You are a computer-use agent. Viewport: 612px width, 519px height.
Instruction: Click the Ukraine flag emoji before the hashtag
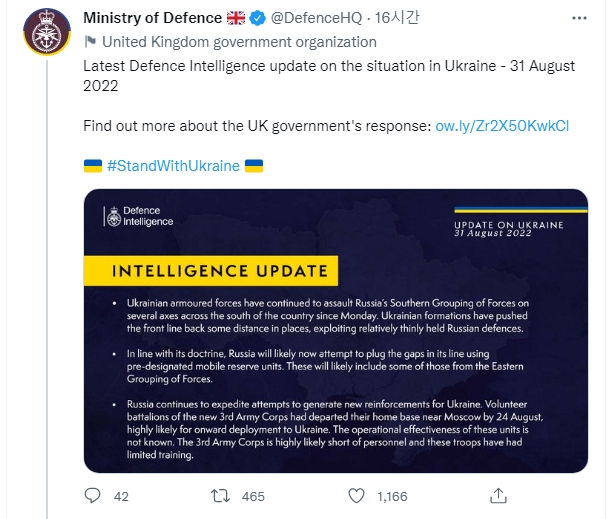coord(92,165)
